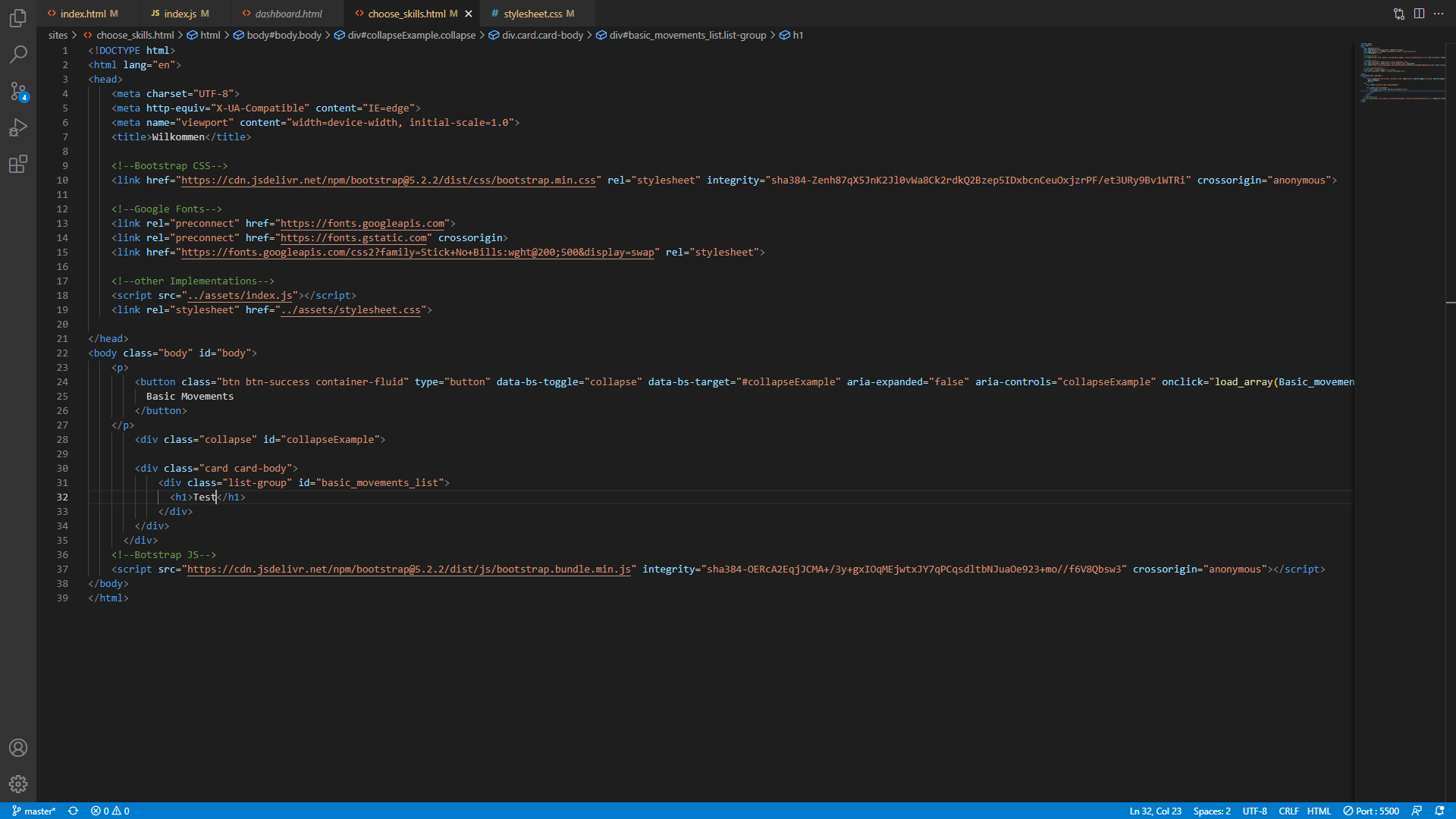
Task: Open the Extensions panel icon
Action: 17,164
